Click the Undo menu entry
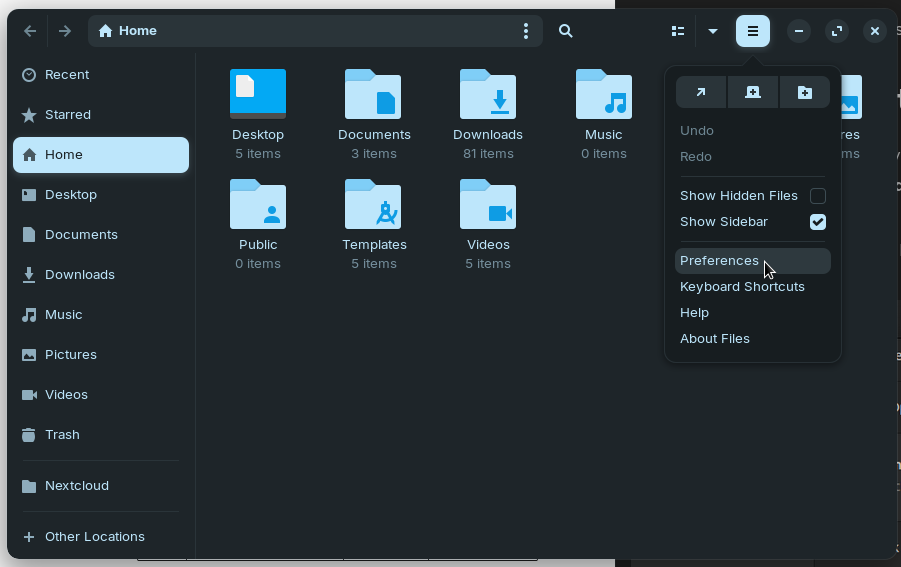This screenshot has width=901, height=567. tap(753, 131)
